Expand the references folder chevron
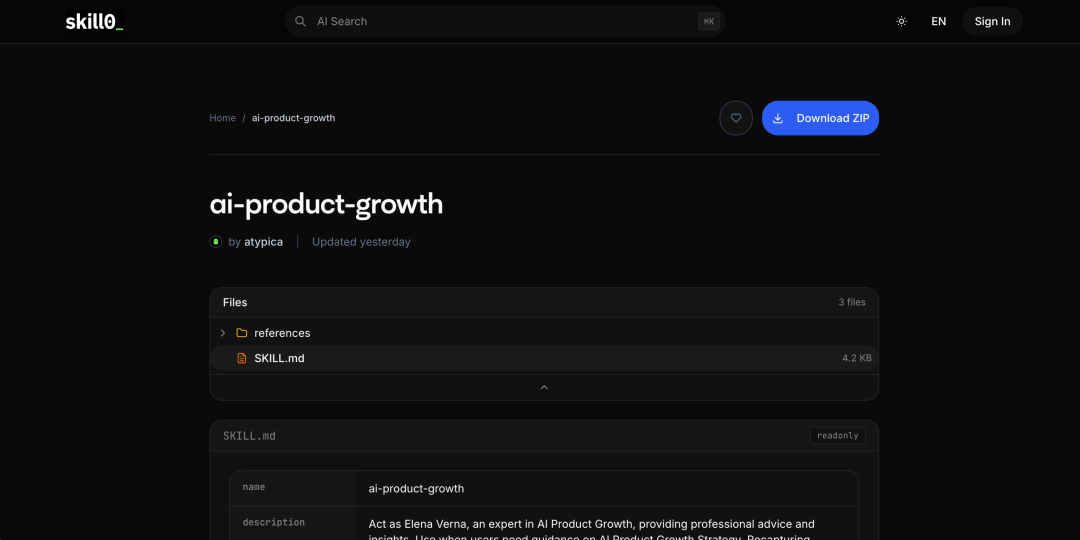Image resolution: width=1080 pixels, height=540 pixels. [223, 333]
